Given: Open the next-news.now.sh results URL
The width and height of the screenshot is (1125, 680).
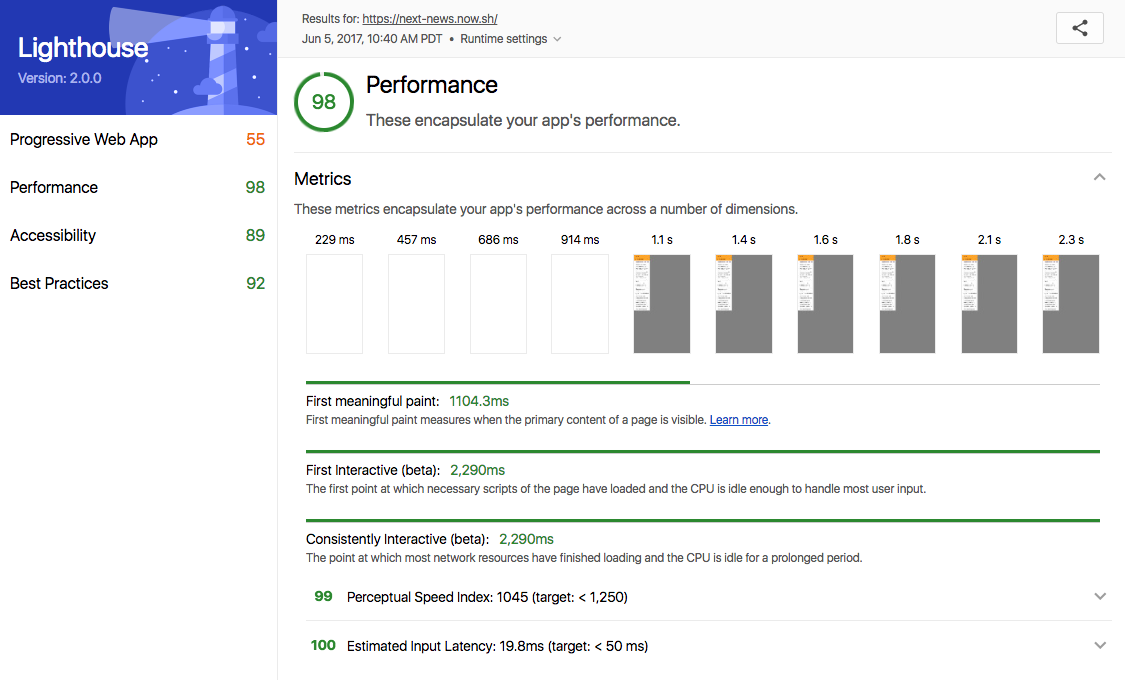Looking at the screenshot, I should coord(429,19).
